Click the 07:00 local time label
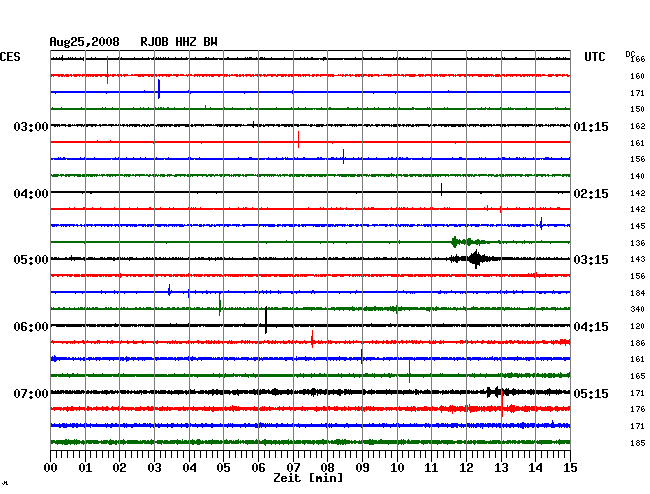This screenshot has height=494, width=650. point(31,393)
